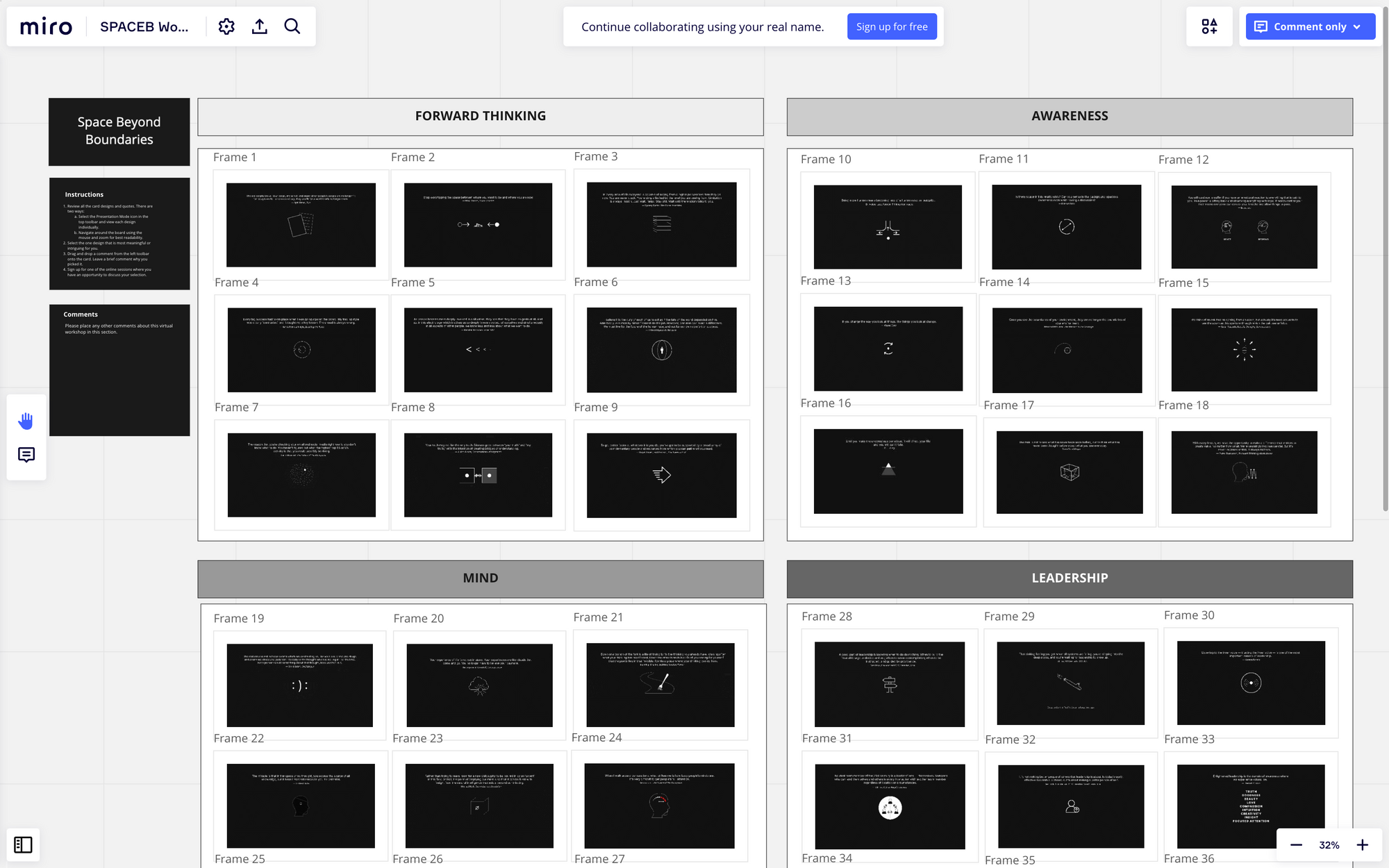
Task: Open board settings gear icon
Action: coord(226,26)
